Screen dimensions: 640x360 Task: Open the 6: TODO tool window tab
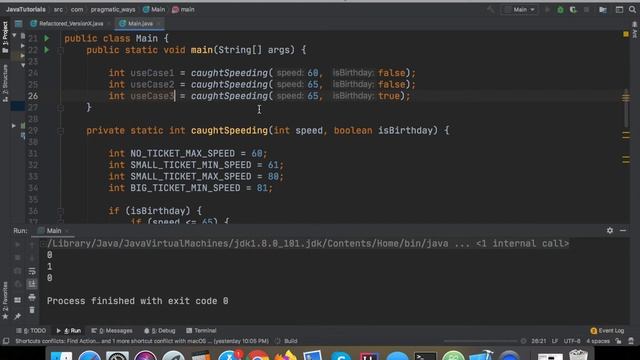pos(31,331)
